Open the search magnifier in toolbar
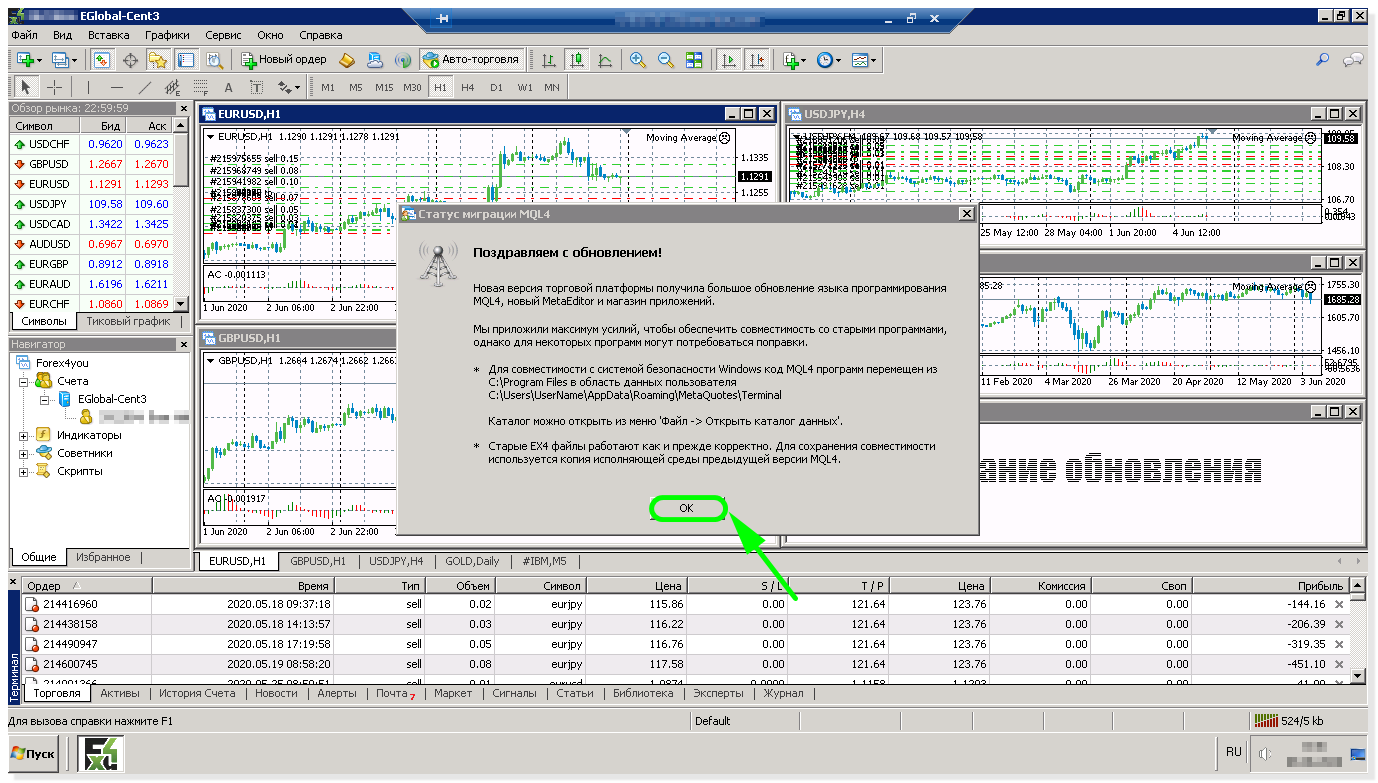The width and height of the screenshot is (1378, 783). (1322, 60)
